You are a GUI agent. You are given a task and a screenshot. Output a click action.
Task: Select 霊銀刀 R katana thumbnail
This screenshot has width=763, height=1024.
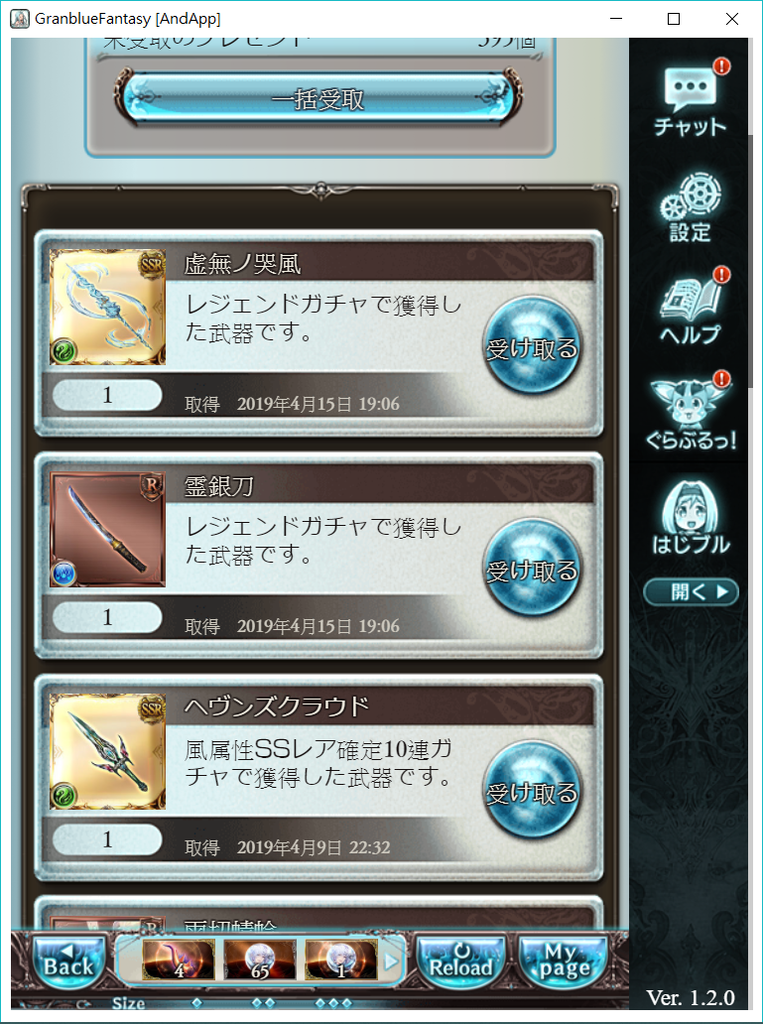(108, 528)
